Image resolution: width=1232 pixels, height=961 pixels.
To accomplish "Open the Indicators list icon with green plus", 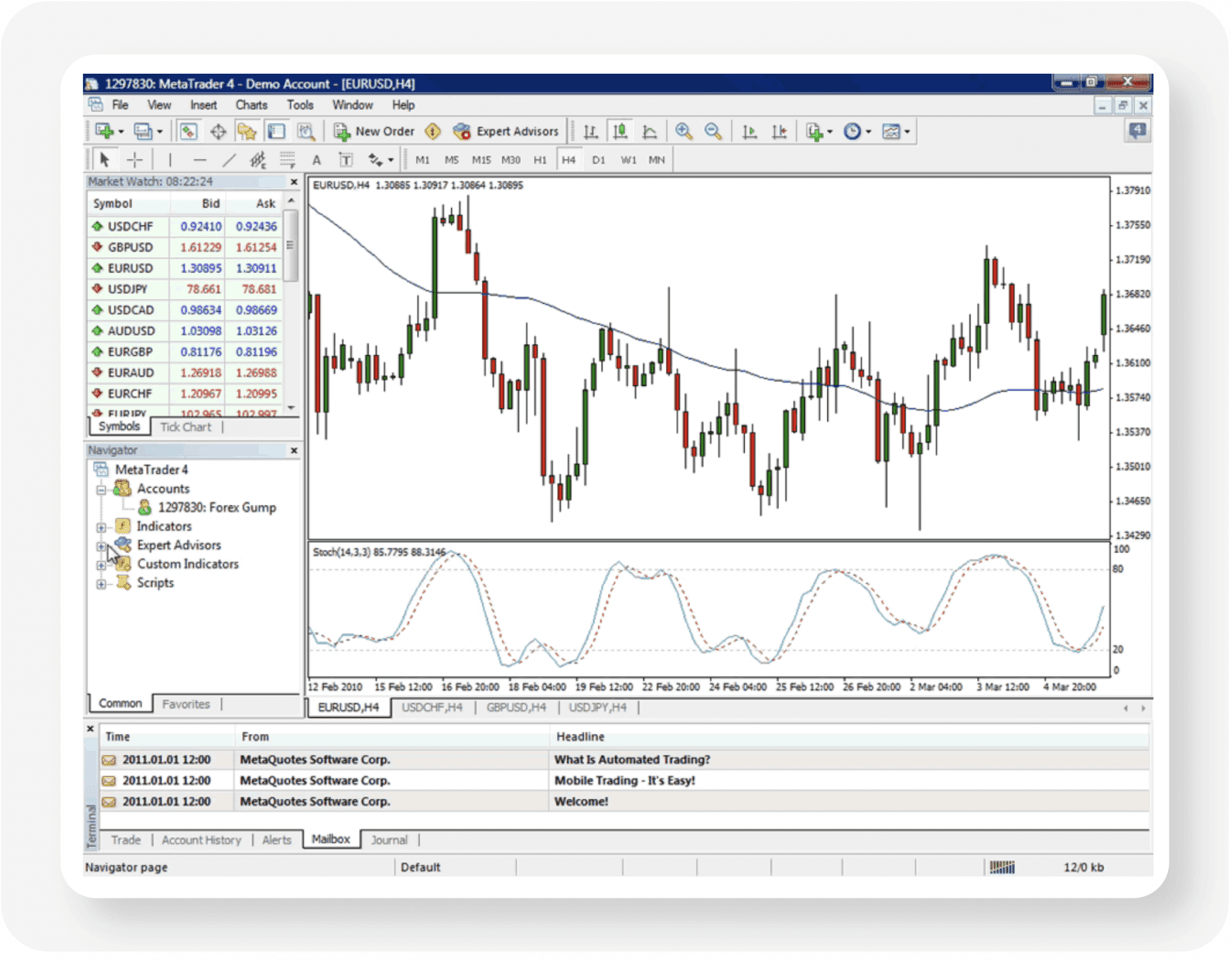I will click(x=814, y=131).
